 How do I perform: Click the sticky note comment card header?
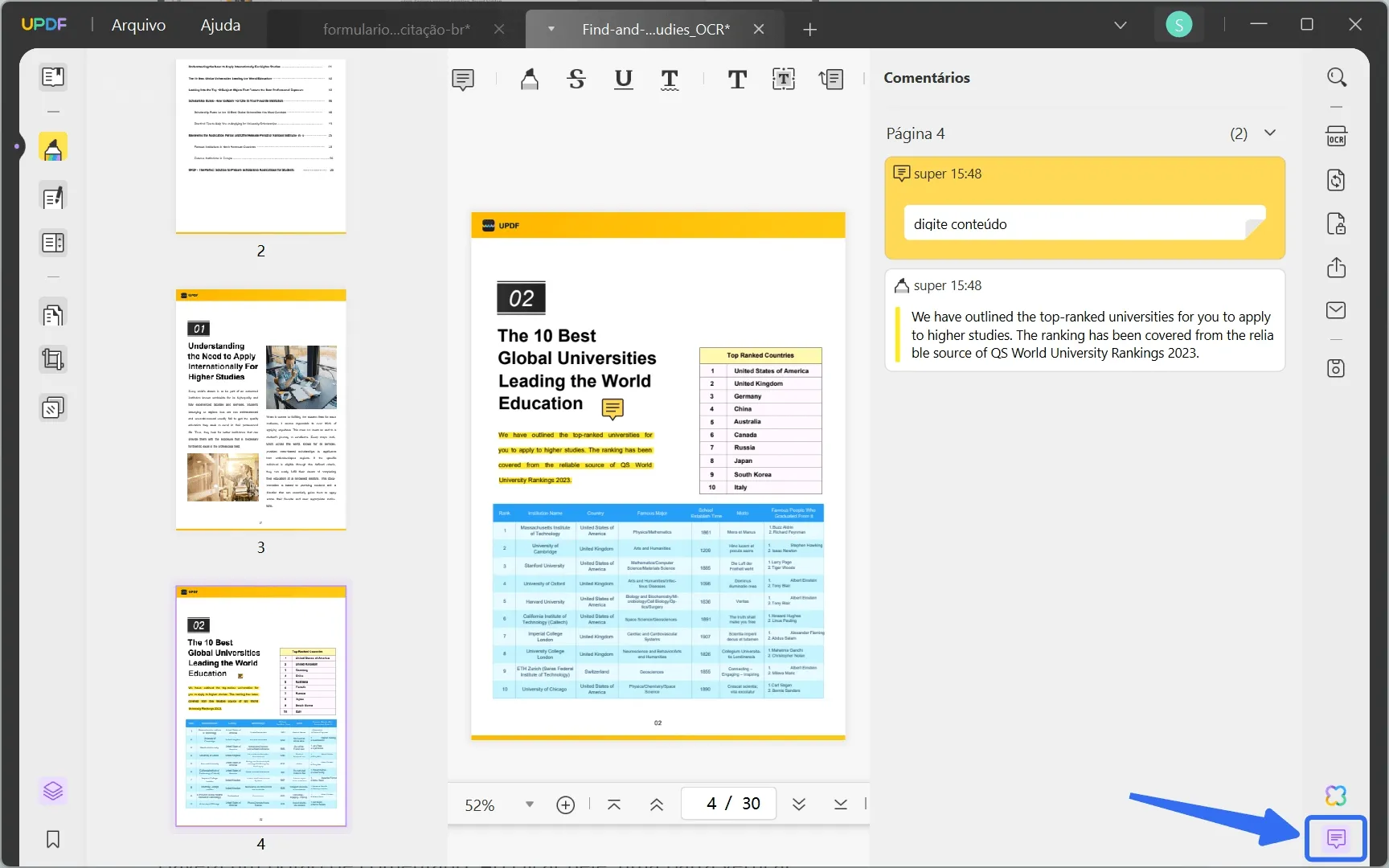pyautogui.click(x=1084, y=174)
